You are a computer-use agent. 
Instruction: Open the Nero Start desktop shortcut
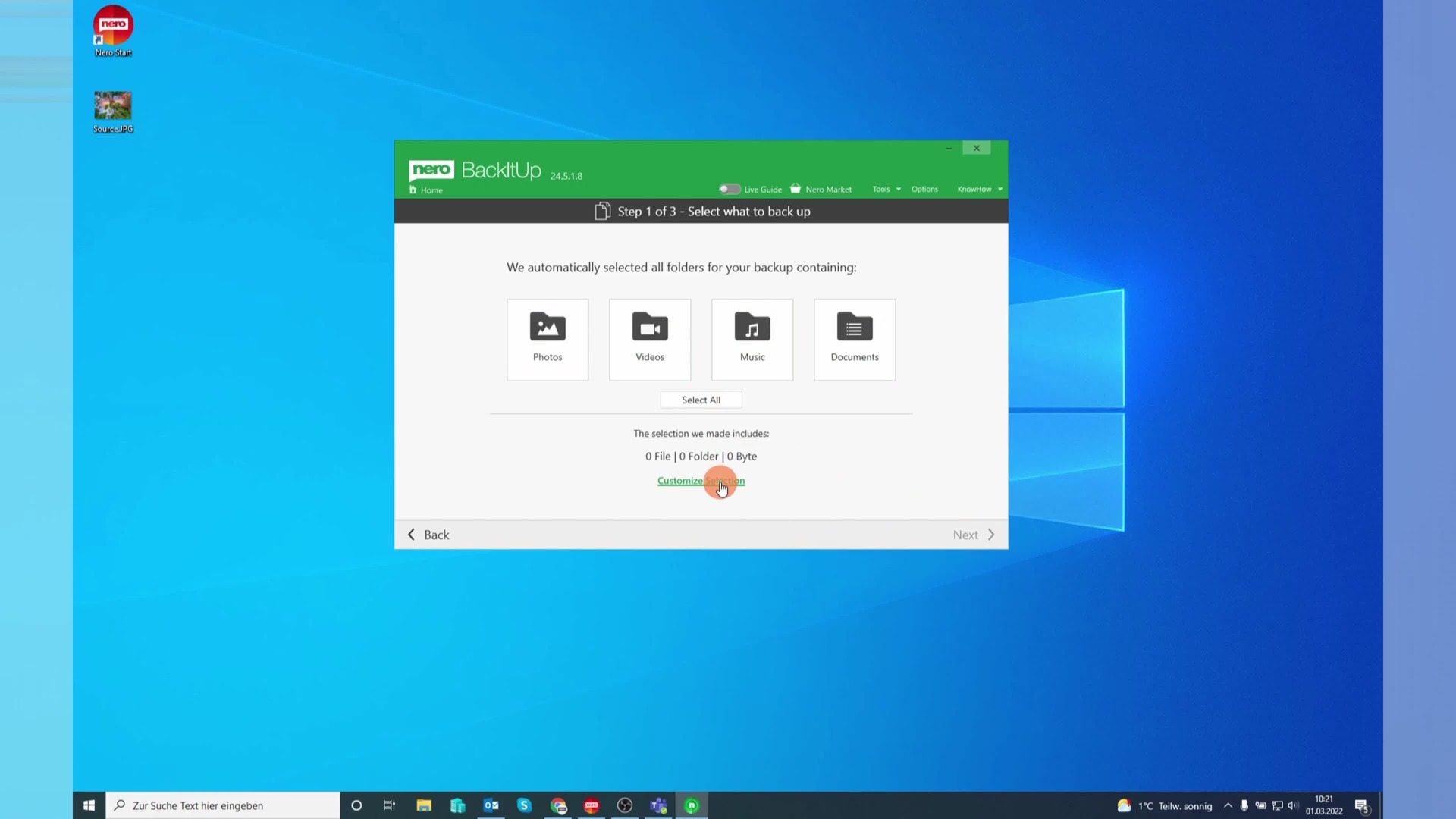tap(113, 31)
